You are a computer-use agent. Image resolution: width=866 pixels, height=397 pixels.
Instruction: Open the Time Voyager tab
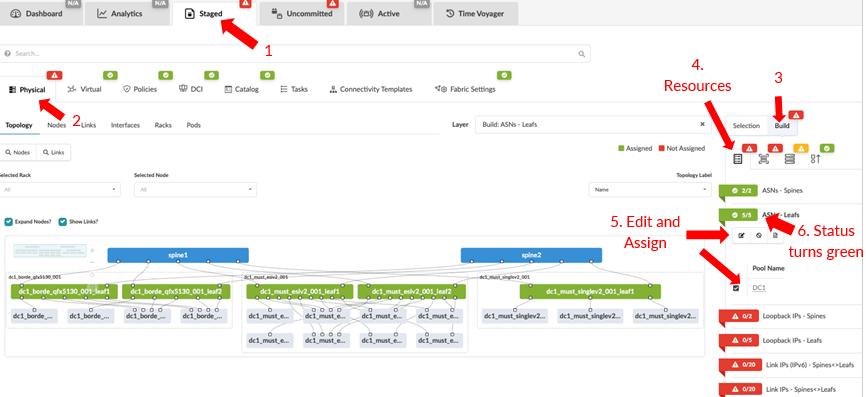pos(475,14)
